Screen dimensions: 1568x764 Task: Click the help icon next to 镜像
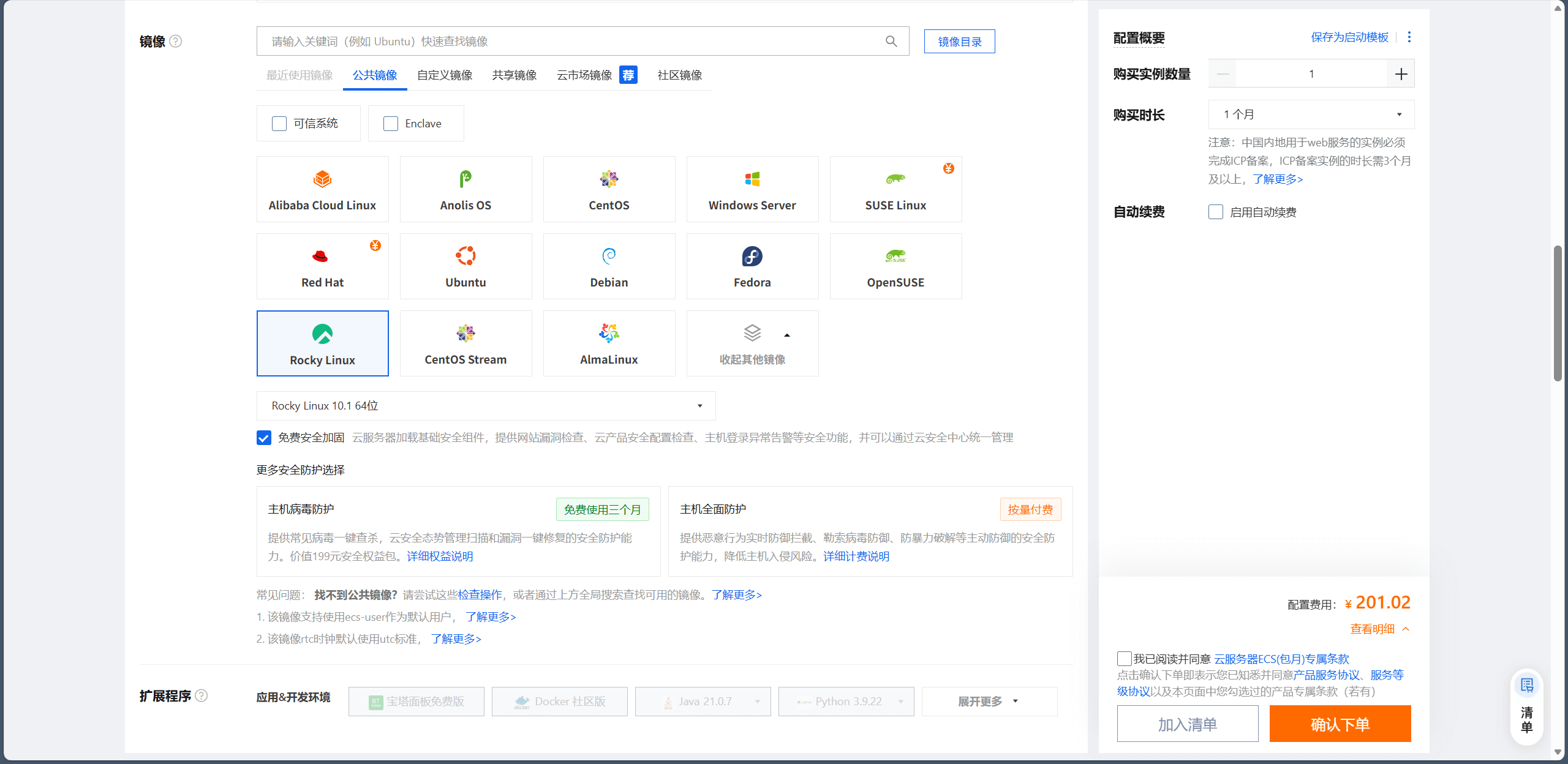176,41
